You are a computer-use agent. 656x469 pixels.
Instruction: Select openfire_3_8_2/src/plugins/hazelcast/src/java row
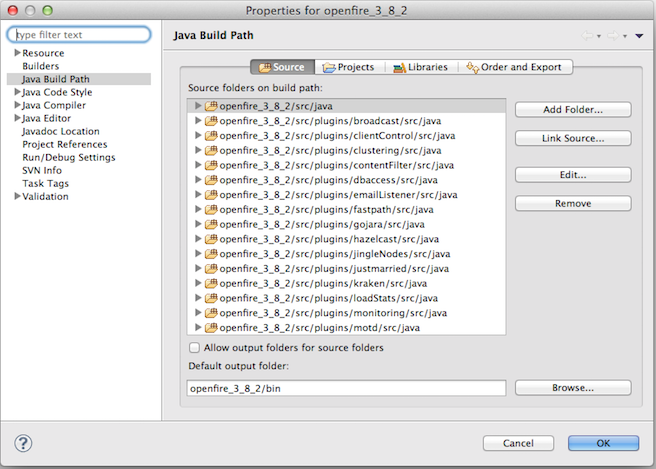pos(346,239)
